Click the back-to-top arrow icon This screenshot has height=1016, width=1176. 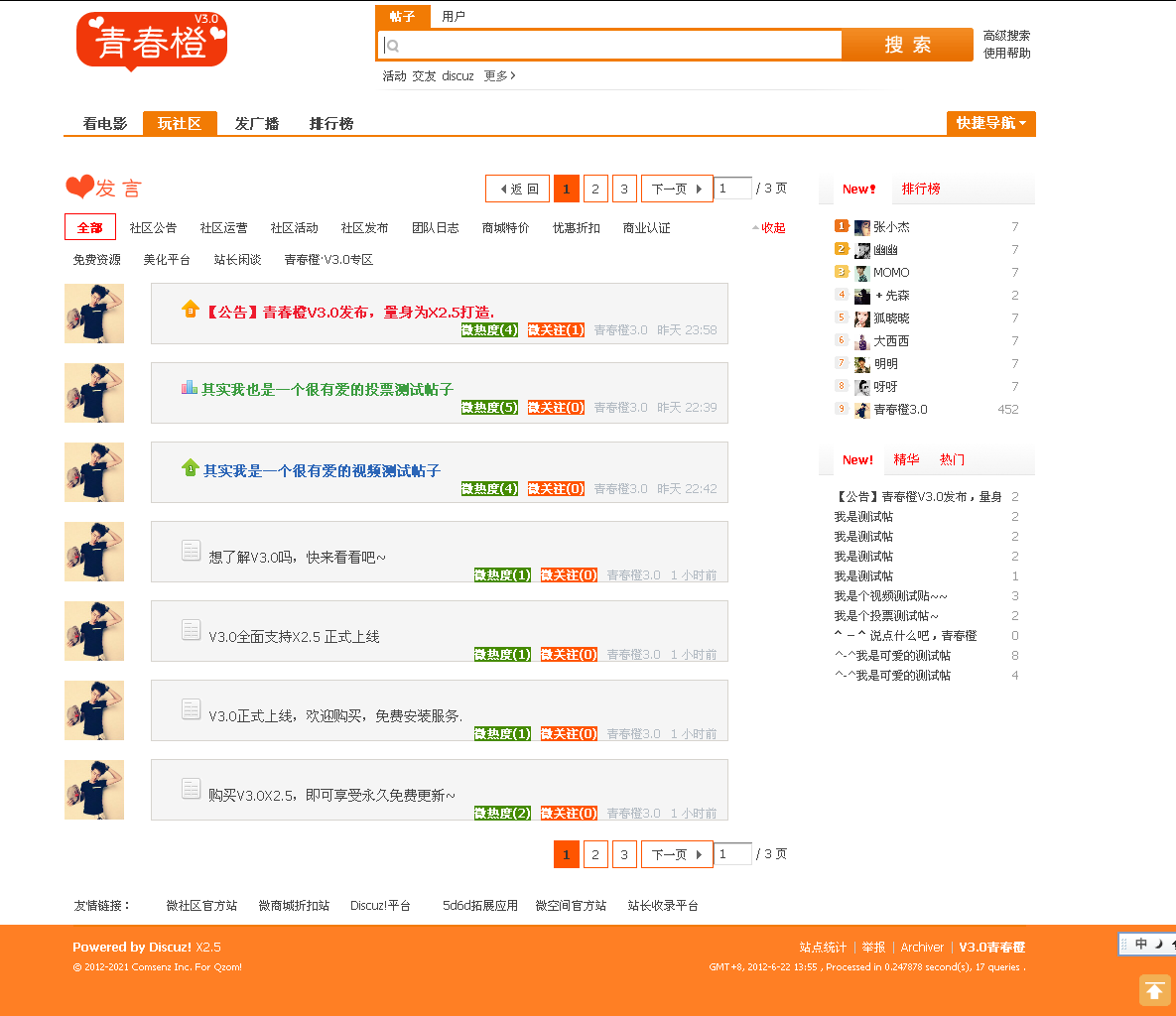1154,990
